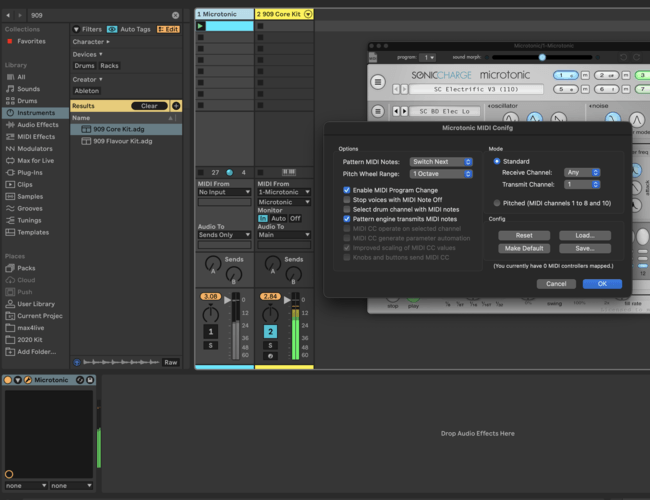
Task: Select the Standard mode radio button
Action: point(497,161)
